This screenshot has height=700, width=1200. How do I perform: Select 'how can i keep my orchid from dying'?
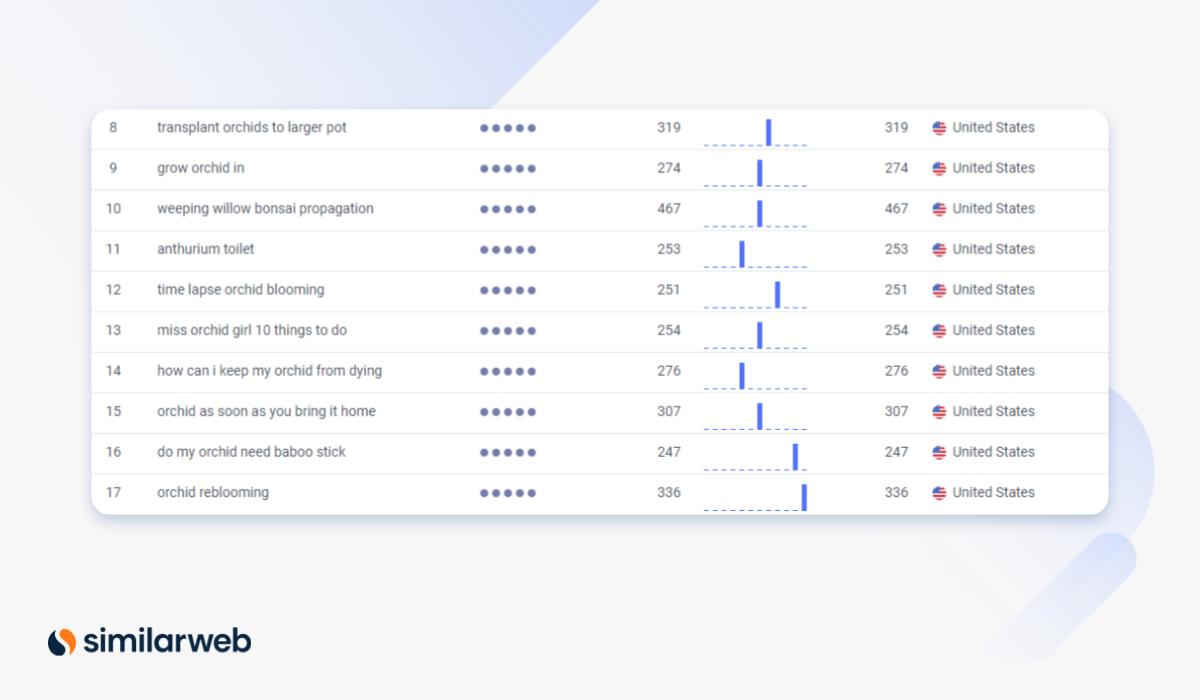269,371
